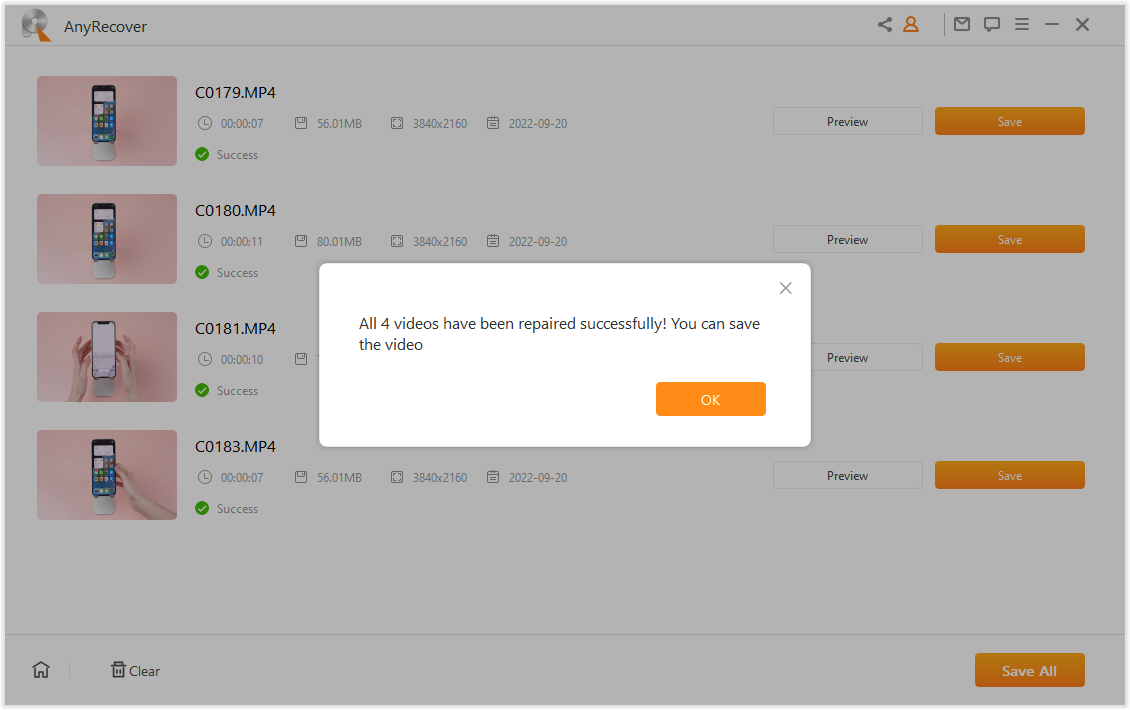Save the C0179.MP4 video
The image size is (1130, 710).
pyautogui.click(x=1009, y=121)
